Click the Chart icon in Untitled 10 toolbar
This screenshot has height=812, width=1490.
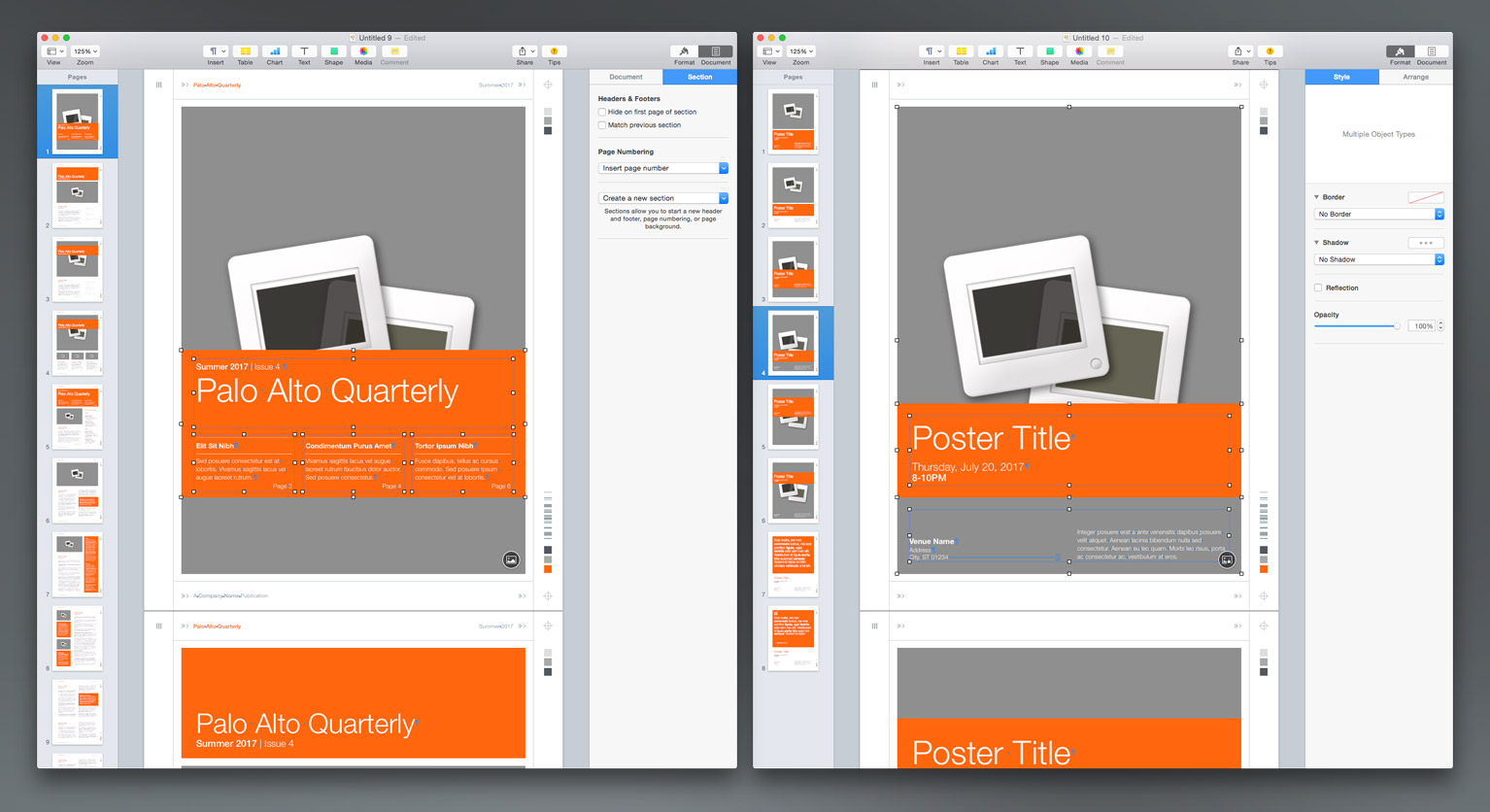pyautogui.click(x=990, y=51)
